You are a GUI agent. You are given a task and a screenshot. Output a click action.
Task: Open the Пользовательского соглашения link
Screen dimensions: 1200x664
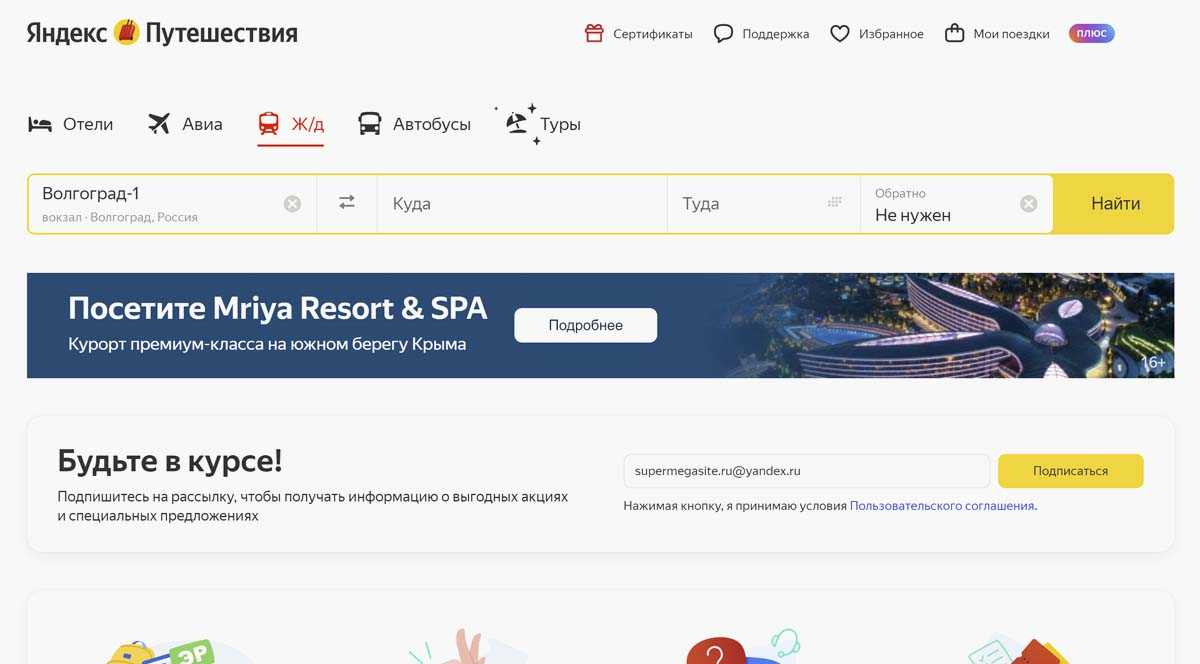tap(942, 506)
